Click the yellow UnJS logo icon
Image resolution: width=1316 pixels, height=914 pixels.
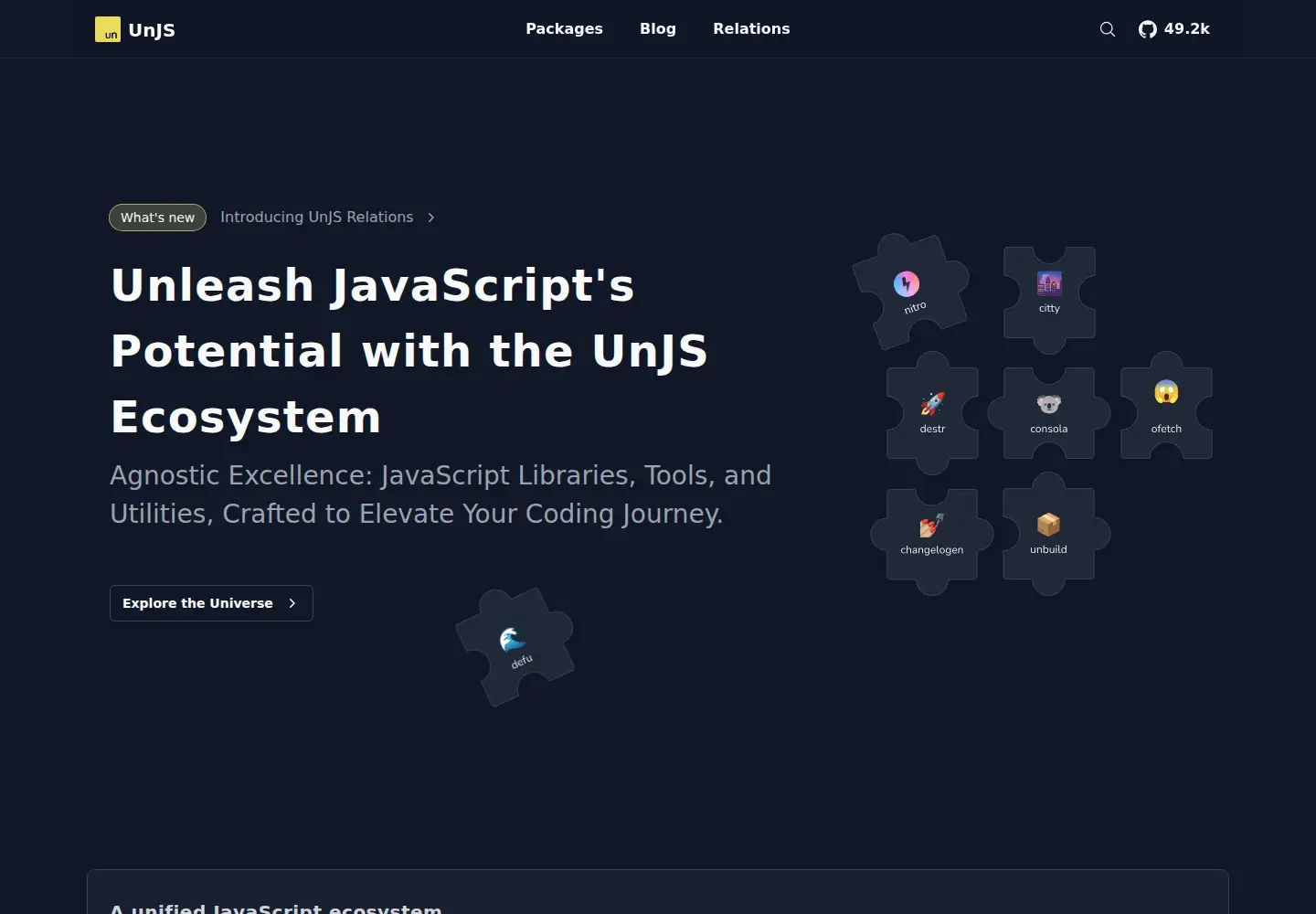(x=107, y=29)
